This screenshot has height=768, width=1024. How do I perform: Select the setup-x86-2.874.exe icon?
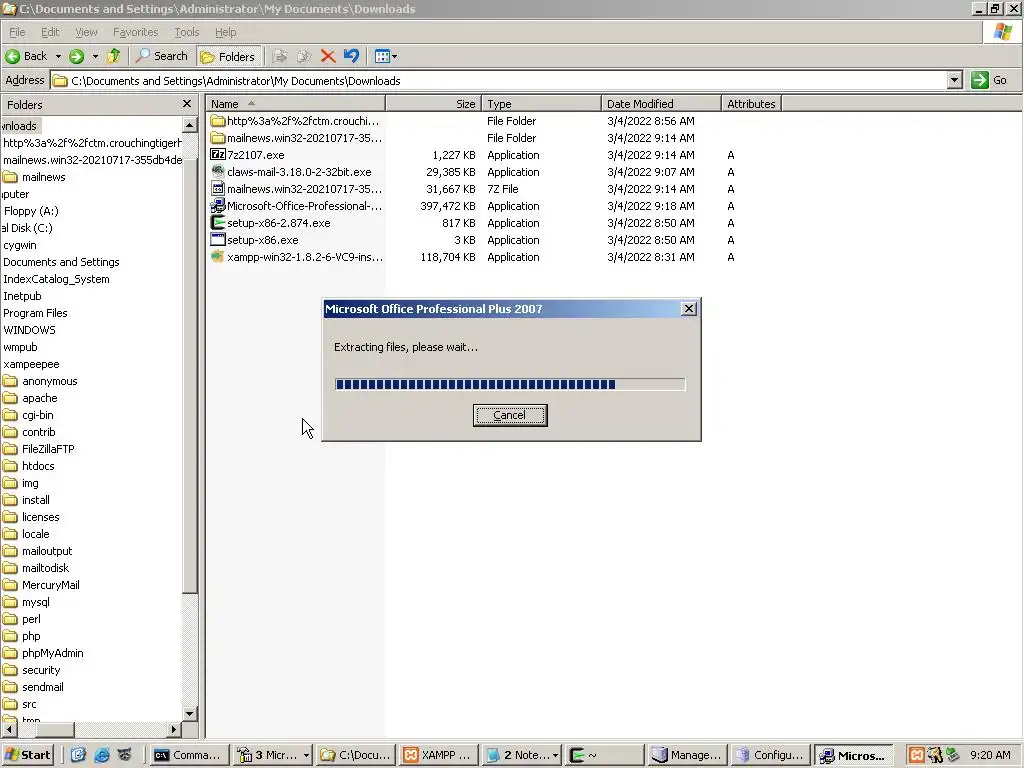(x=217, y=223)
